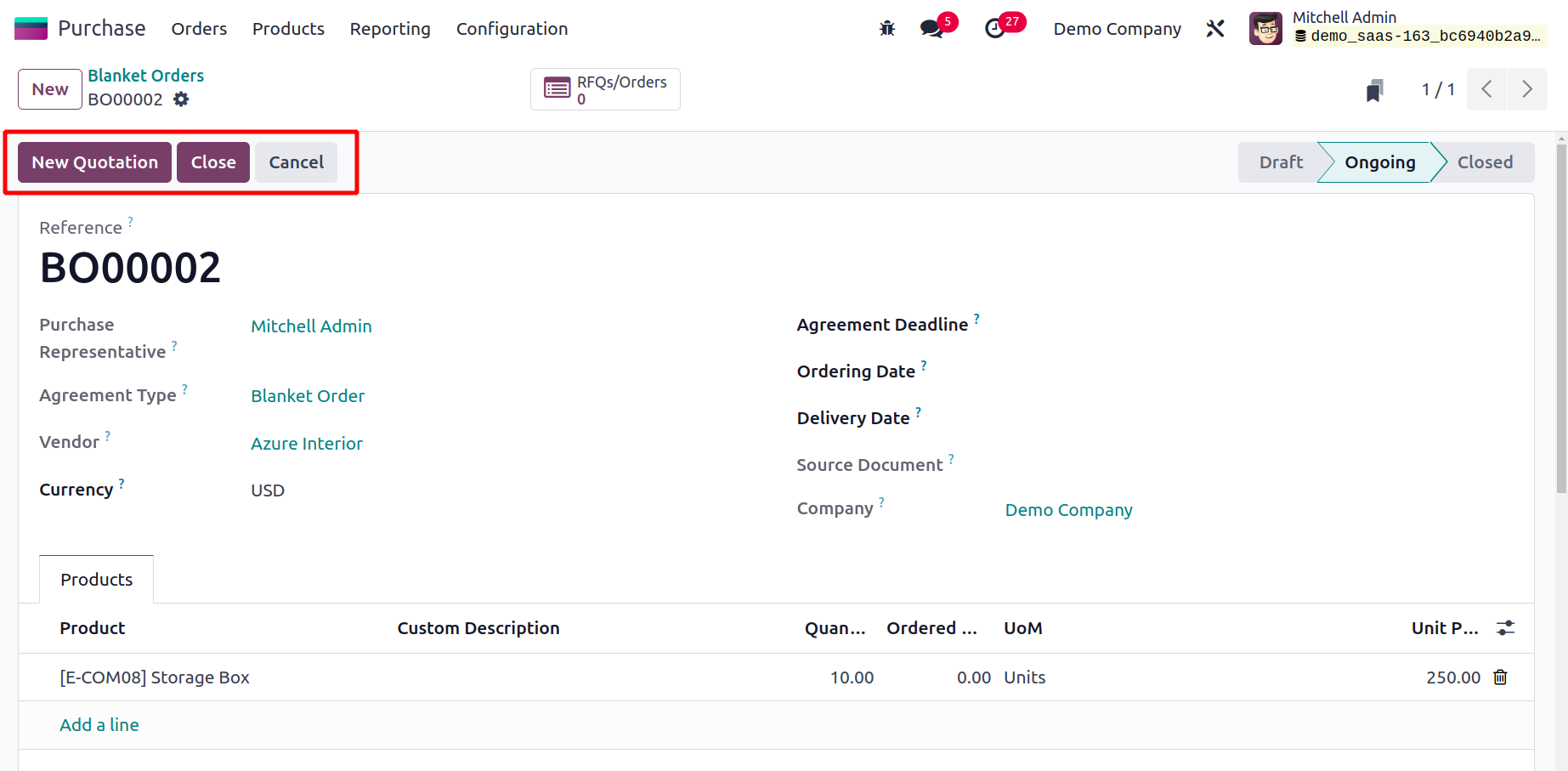Go to next record arrow
This screenshot has height=771, width=1568.
(x=1527, y=89)
